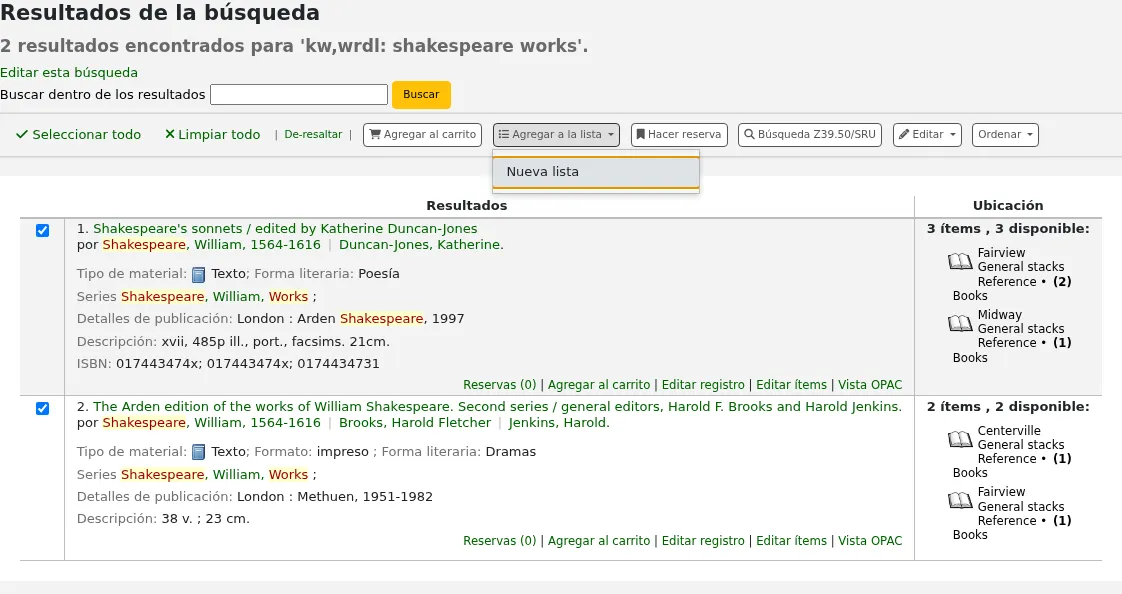1122x594 pixels.
Task: Open the Ordenar dropdown
Action: [1005, 135]
